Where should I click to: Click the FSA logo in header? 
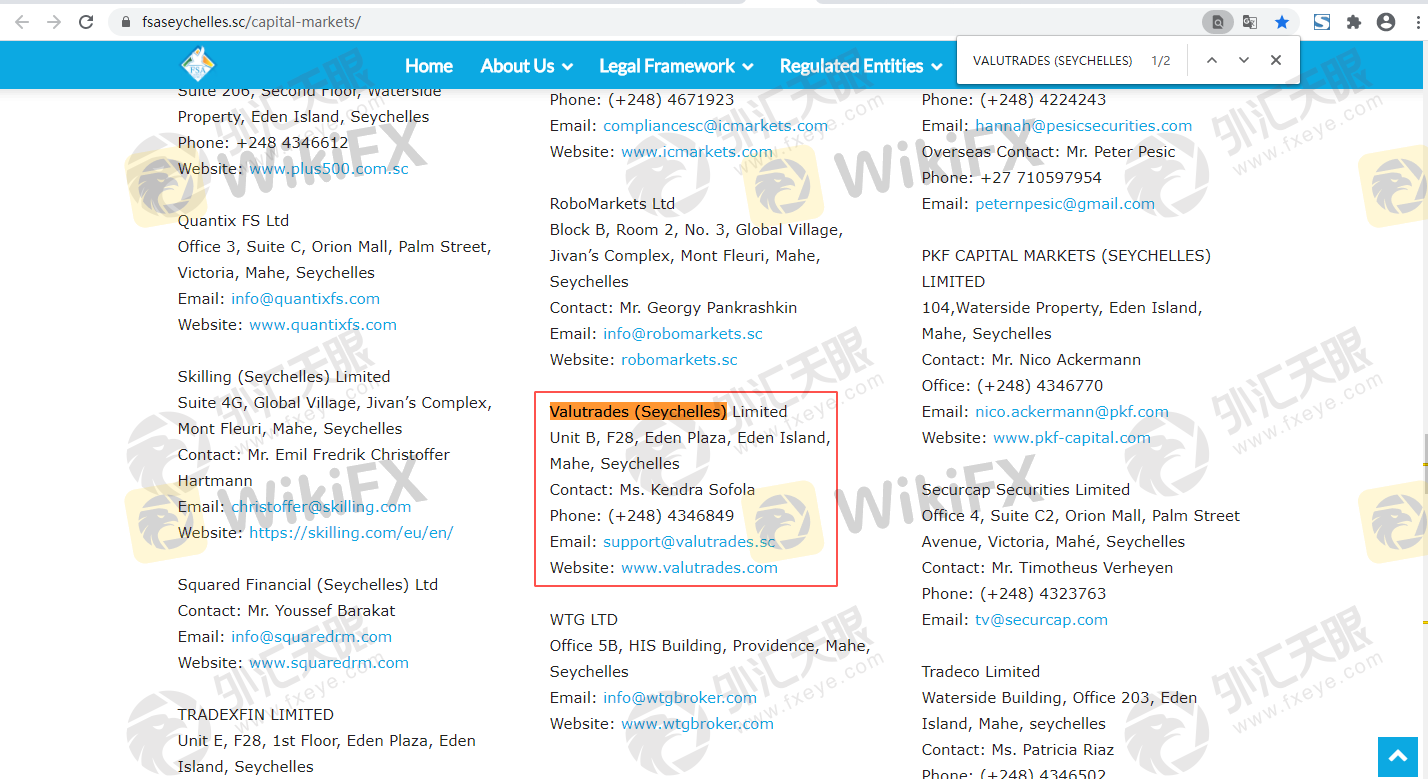(x=197, y=66)
